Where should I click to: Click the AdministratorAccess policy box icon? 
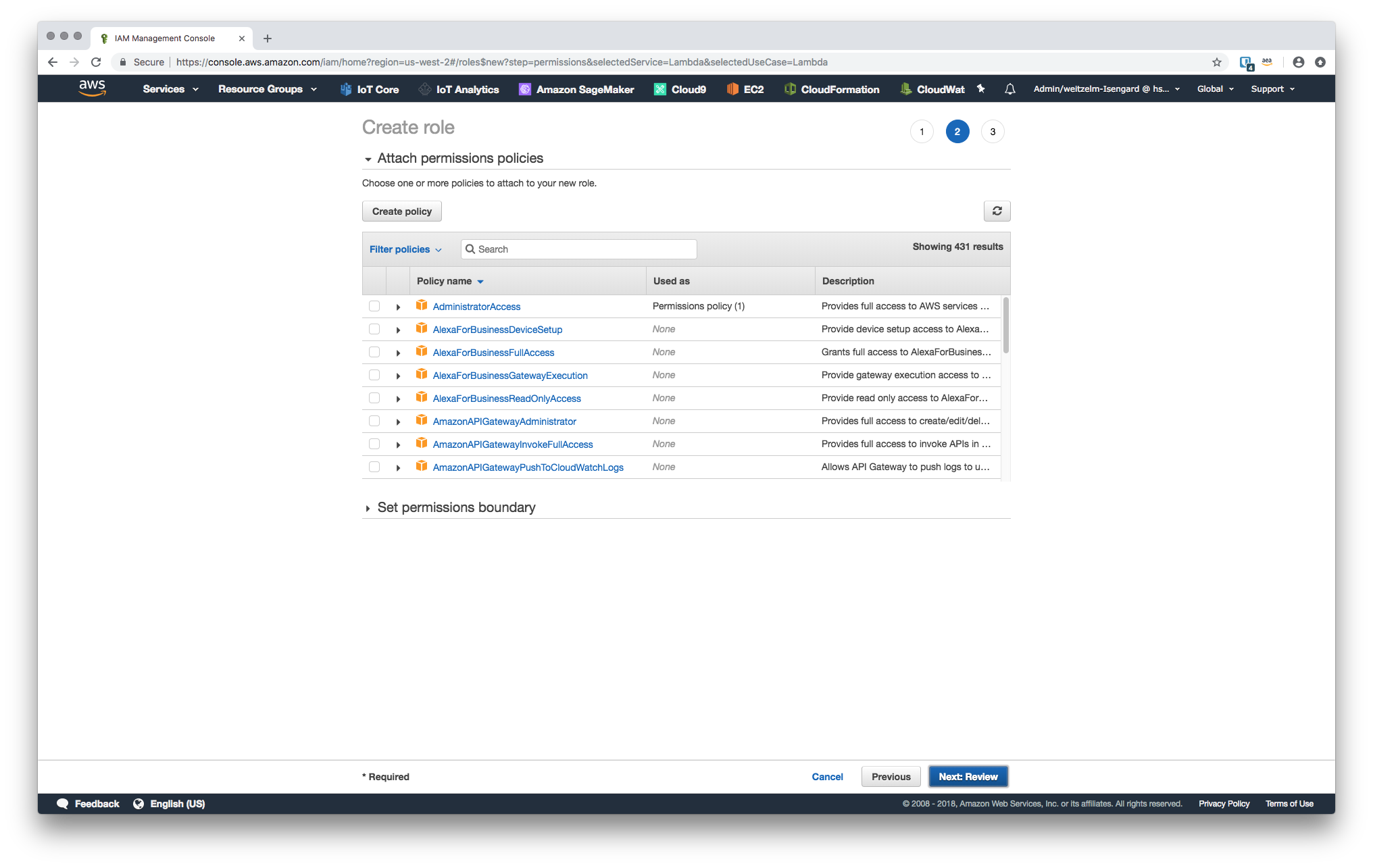click(422, 305)
